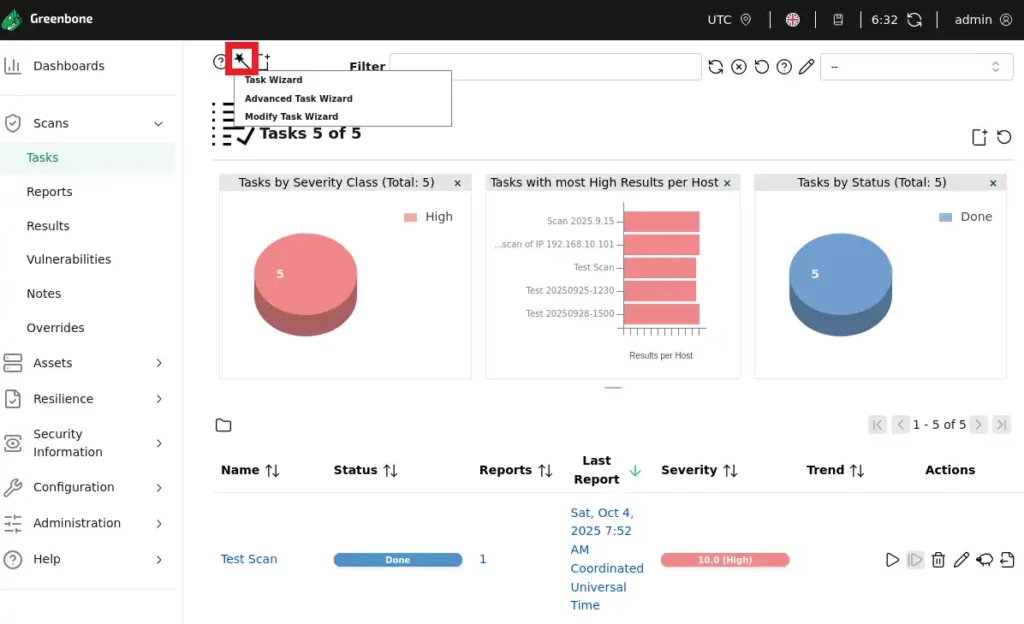Screen dimensions: 1024x624
Task: Clone the Test Scan task
Action: 984,560
